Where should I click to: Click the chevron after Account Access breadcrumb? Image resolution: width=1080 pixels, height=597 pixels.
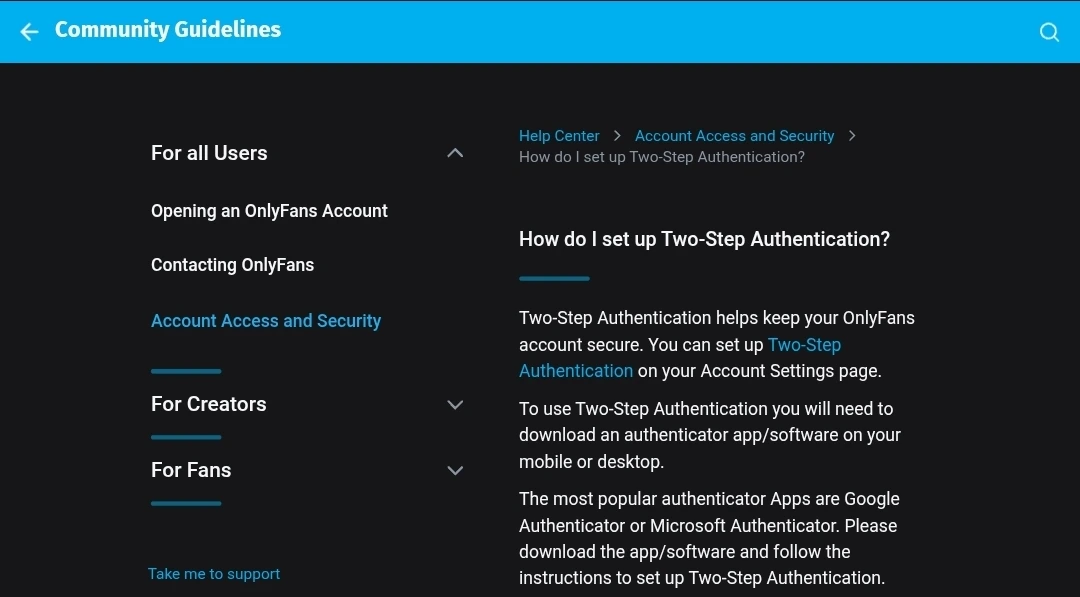coord(852,136)
